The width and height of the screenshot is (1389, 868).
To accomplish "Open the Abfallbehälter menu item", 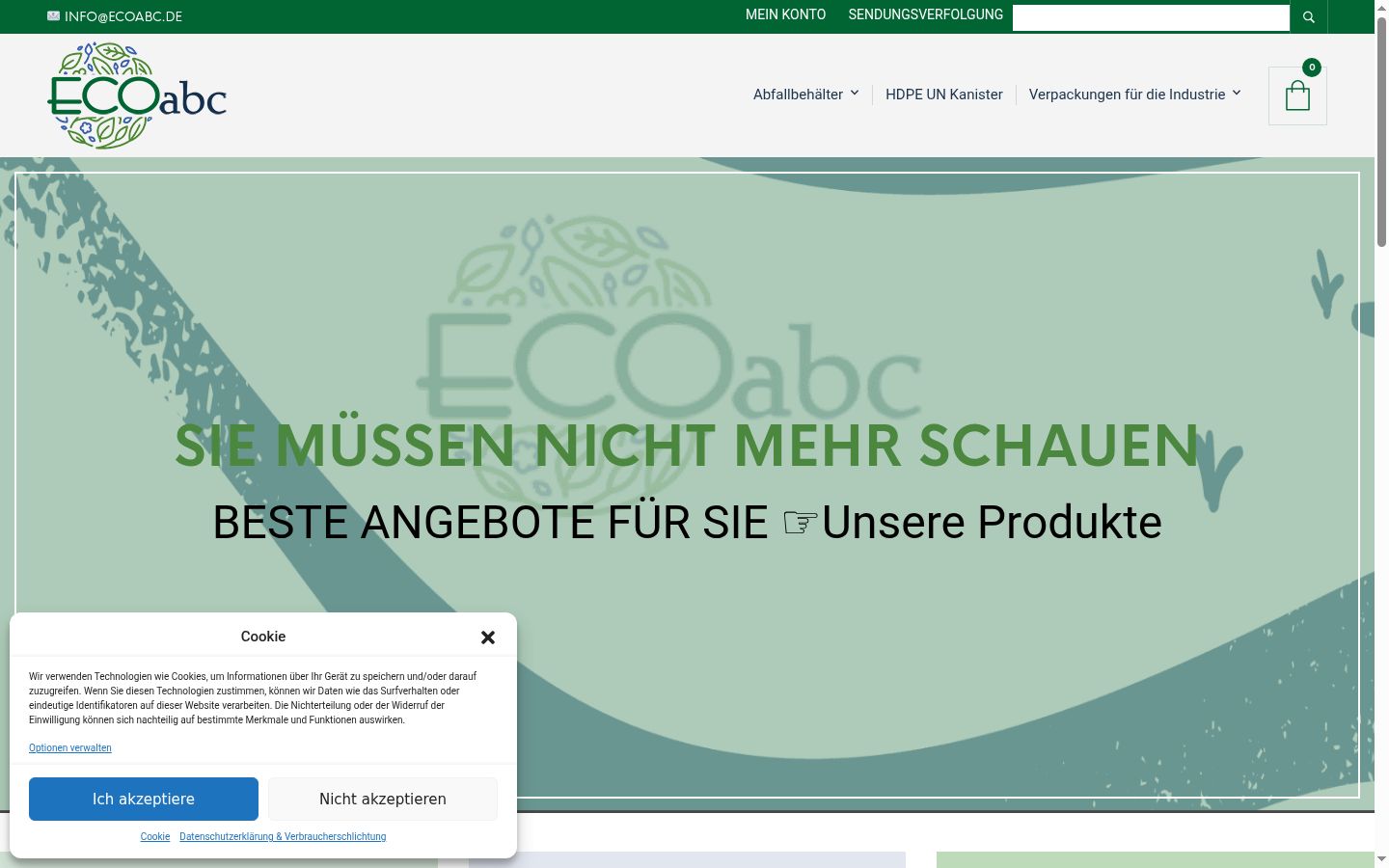I will pos(798,95).
